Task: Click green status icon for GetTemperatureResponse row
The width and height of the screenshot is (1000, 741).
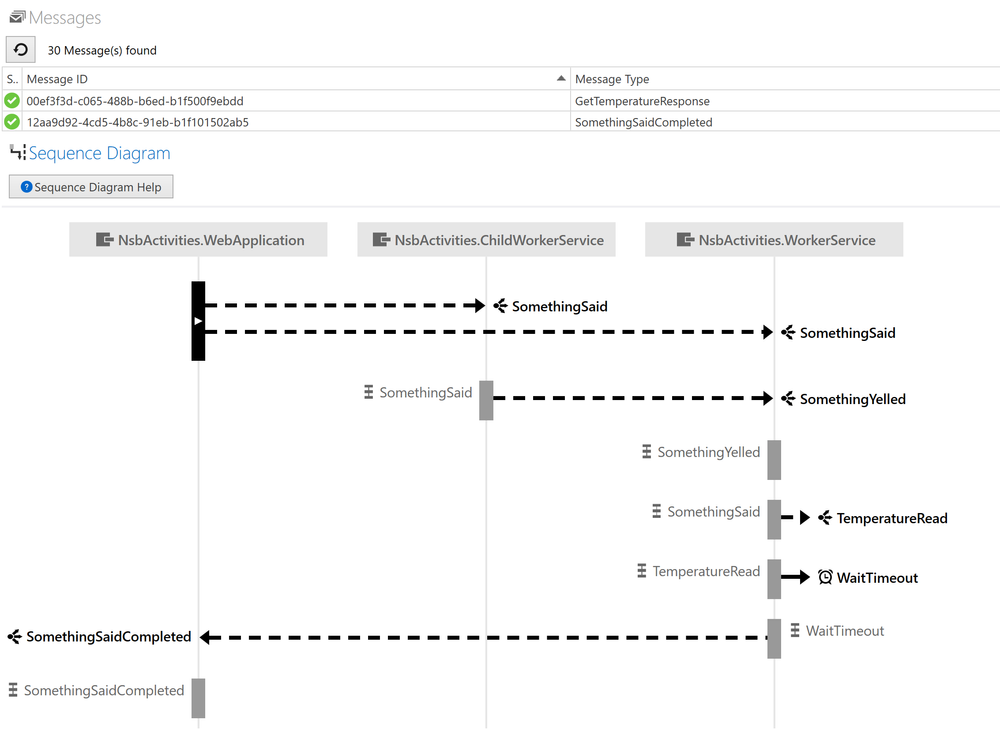Action: 12,101
